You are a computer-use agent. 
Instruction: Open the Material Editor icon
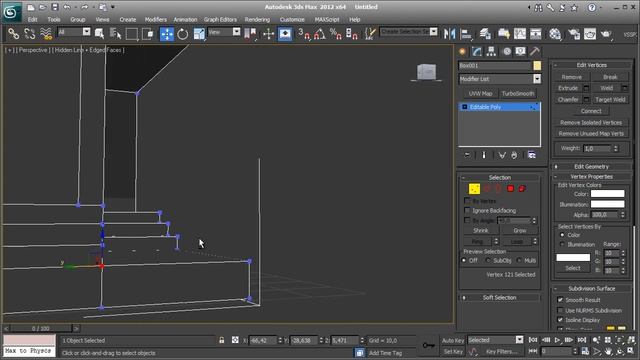coord(555,33)
